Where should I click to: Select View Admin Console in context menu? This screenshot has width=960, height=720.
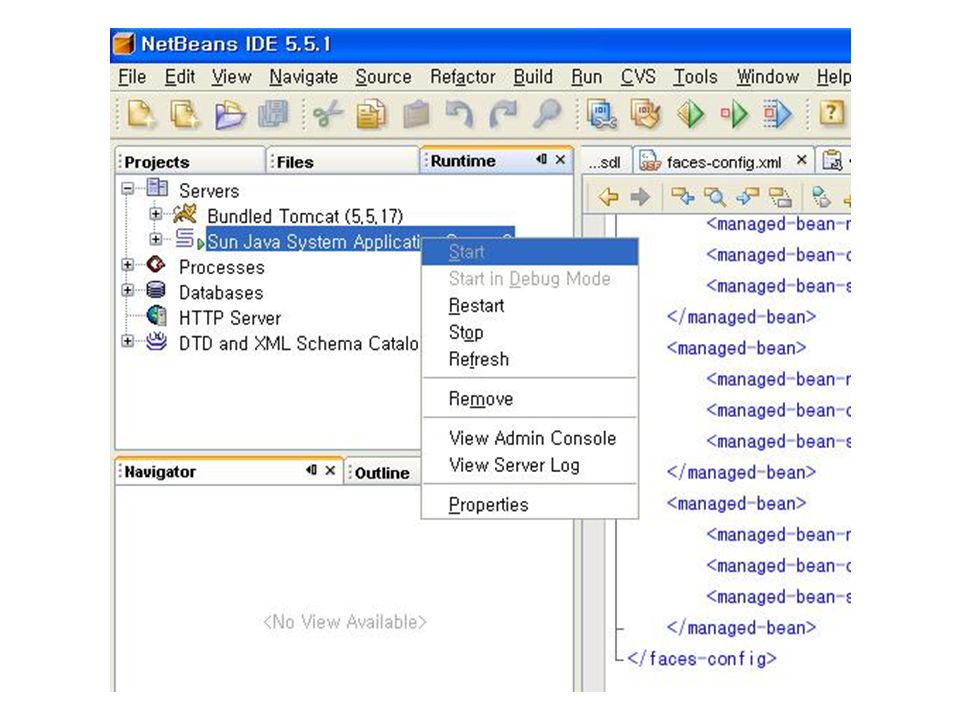pos(530,438)
